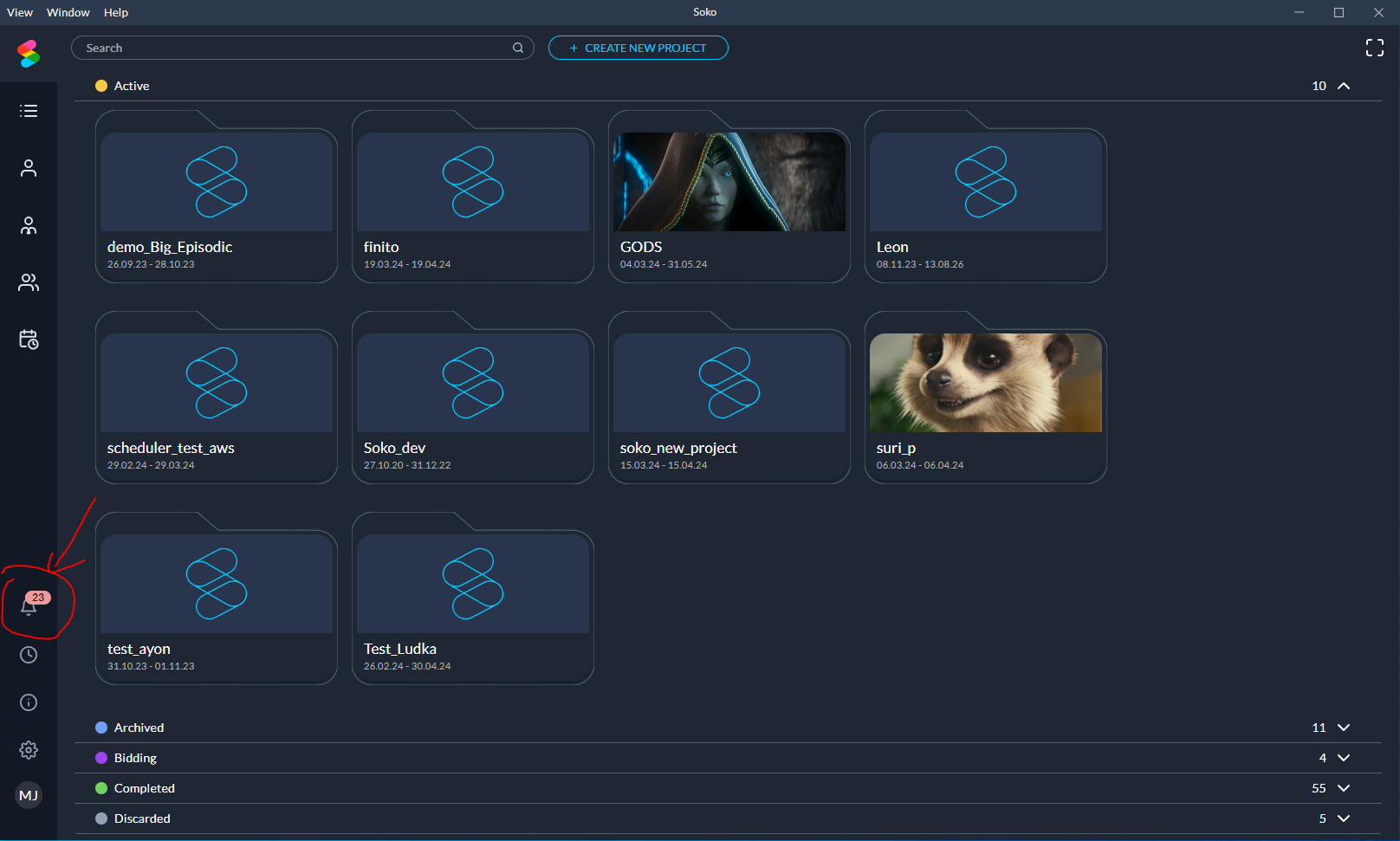
Task: Open the info sidebar icon
Action: click(29, 702)
